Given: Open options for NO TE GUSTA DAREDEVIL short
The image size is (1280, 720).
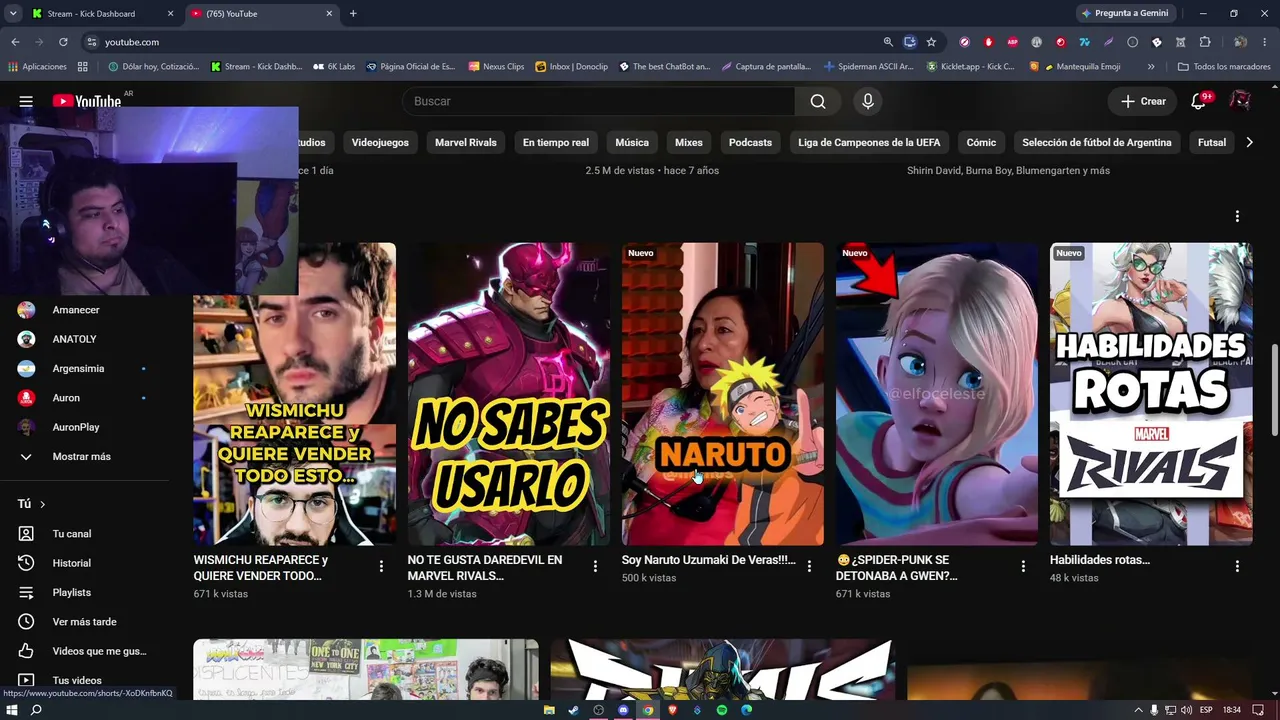Looking at the screenshot, I should coord(595,567).
